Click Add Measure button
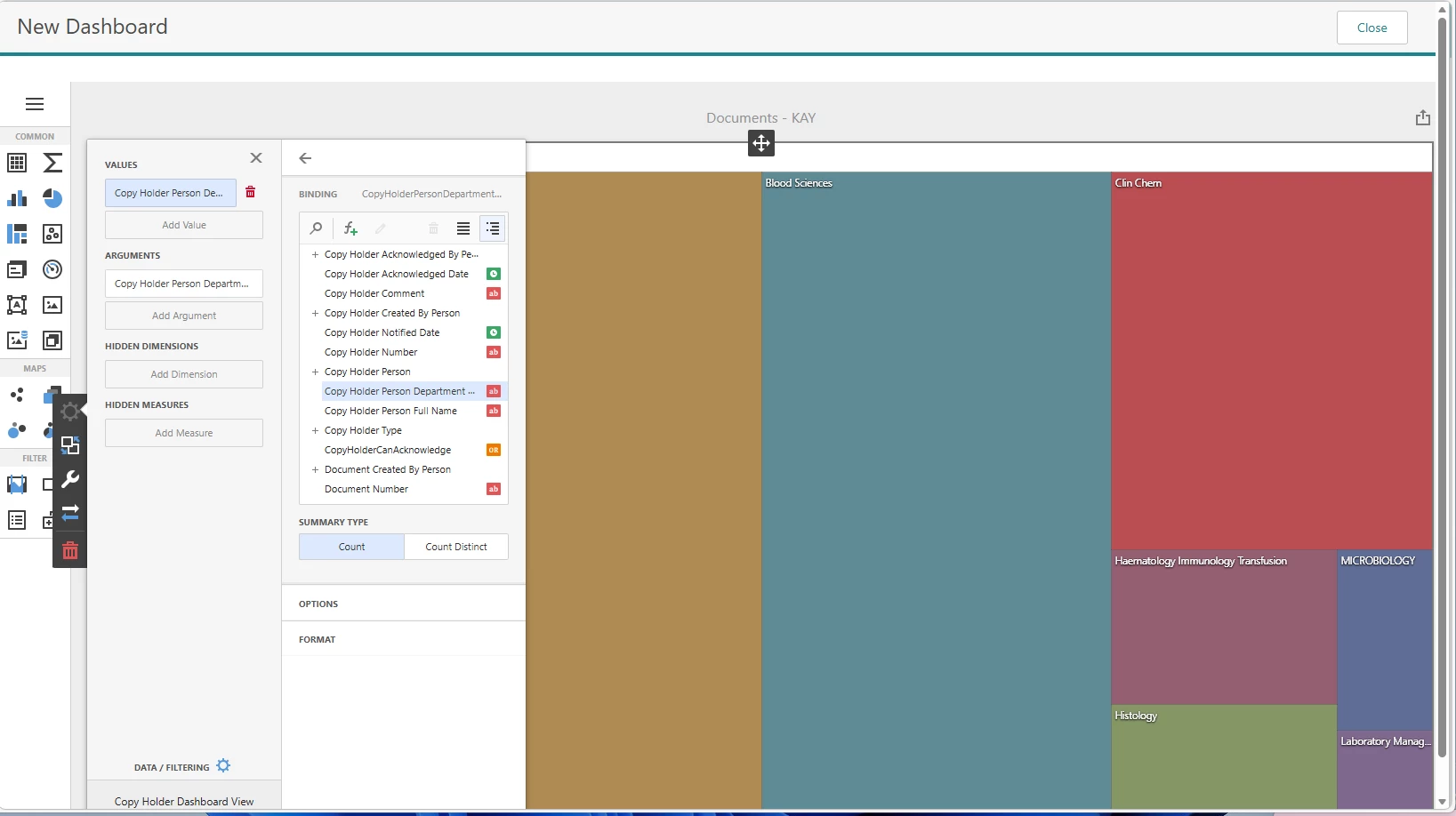Screen dimensions: 1456x816 184,433
